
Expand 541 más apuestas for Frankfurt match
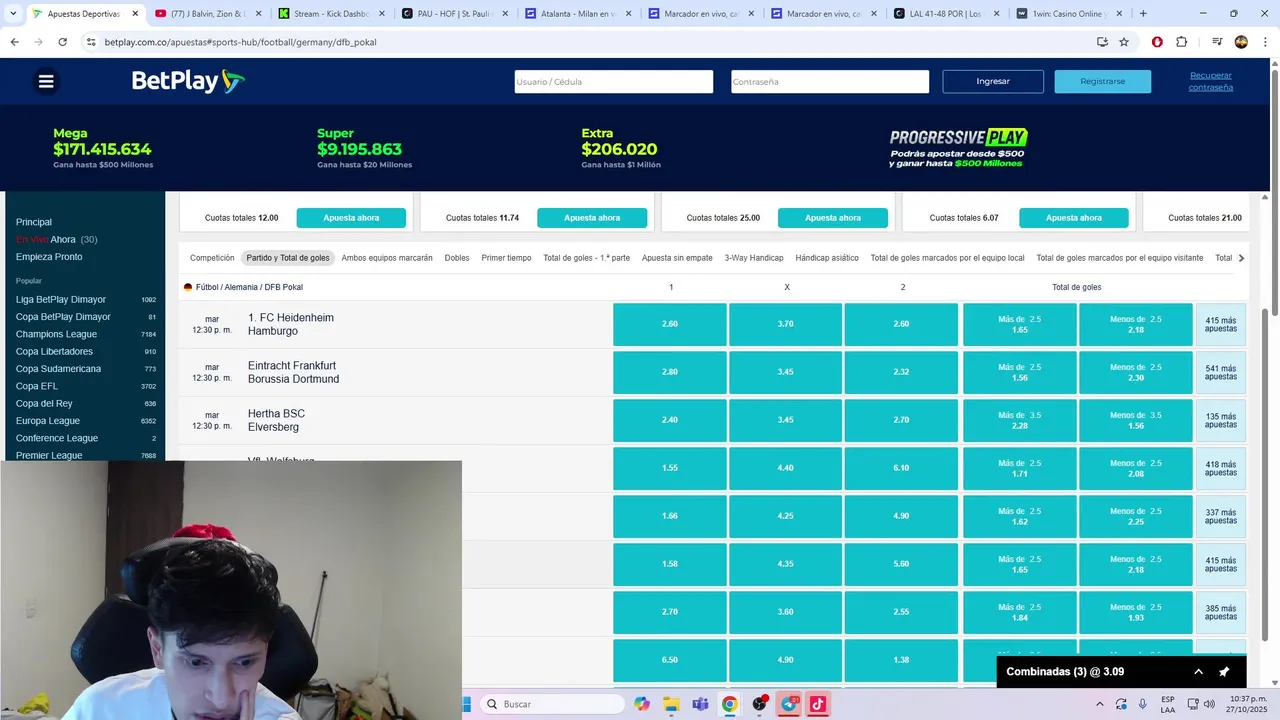pyautogui.click(x=1220, y=372)
